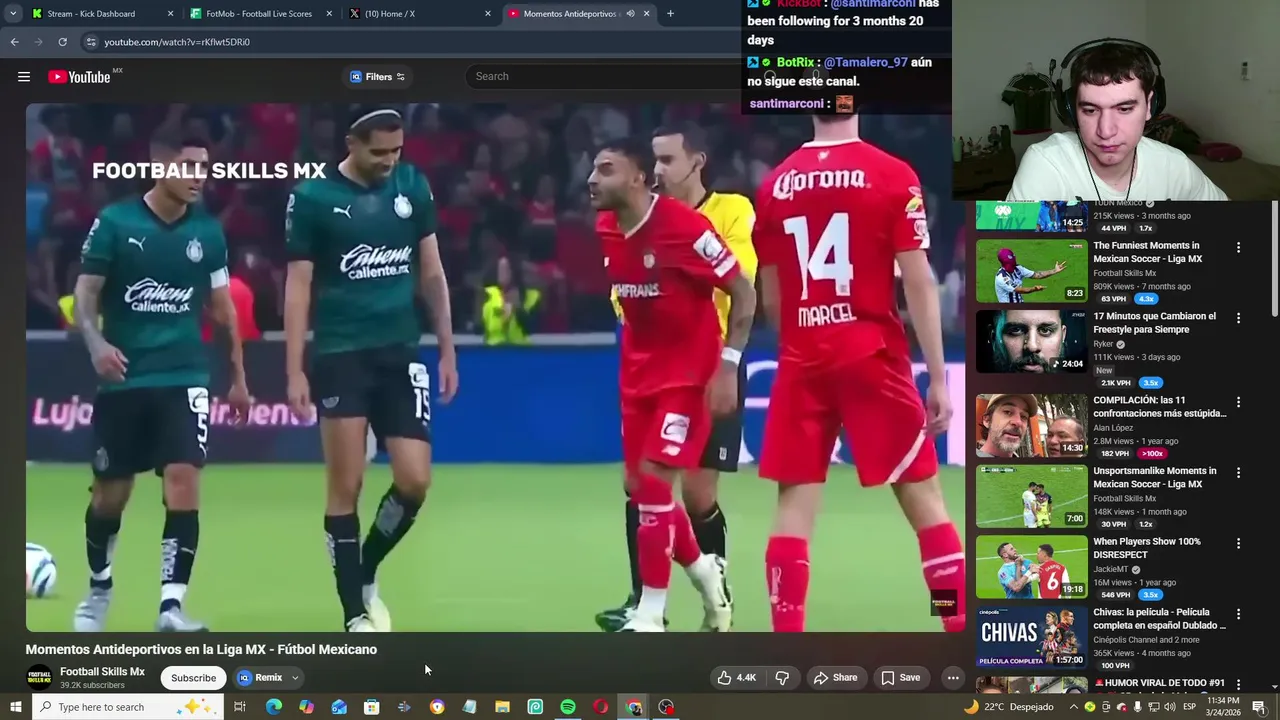Screen dimensions: 1280x720
Task: Open options for Chivas: la película
Action: 1238,614
